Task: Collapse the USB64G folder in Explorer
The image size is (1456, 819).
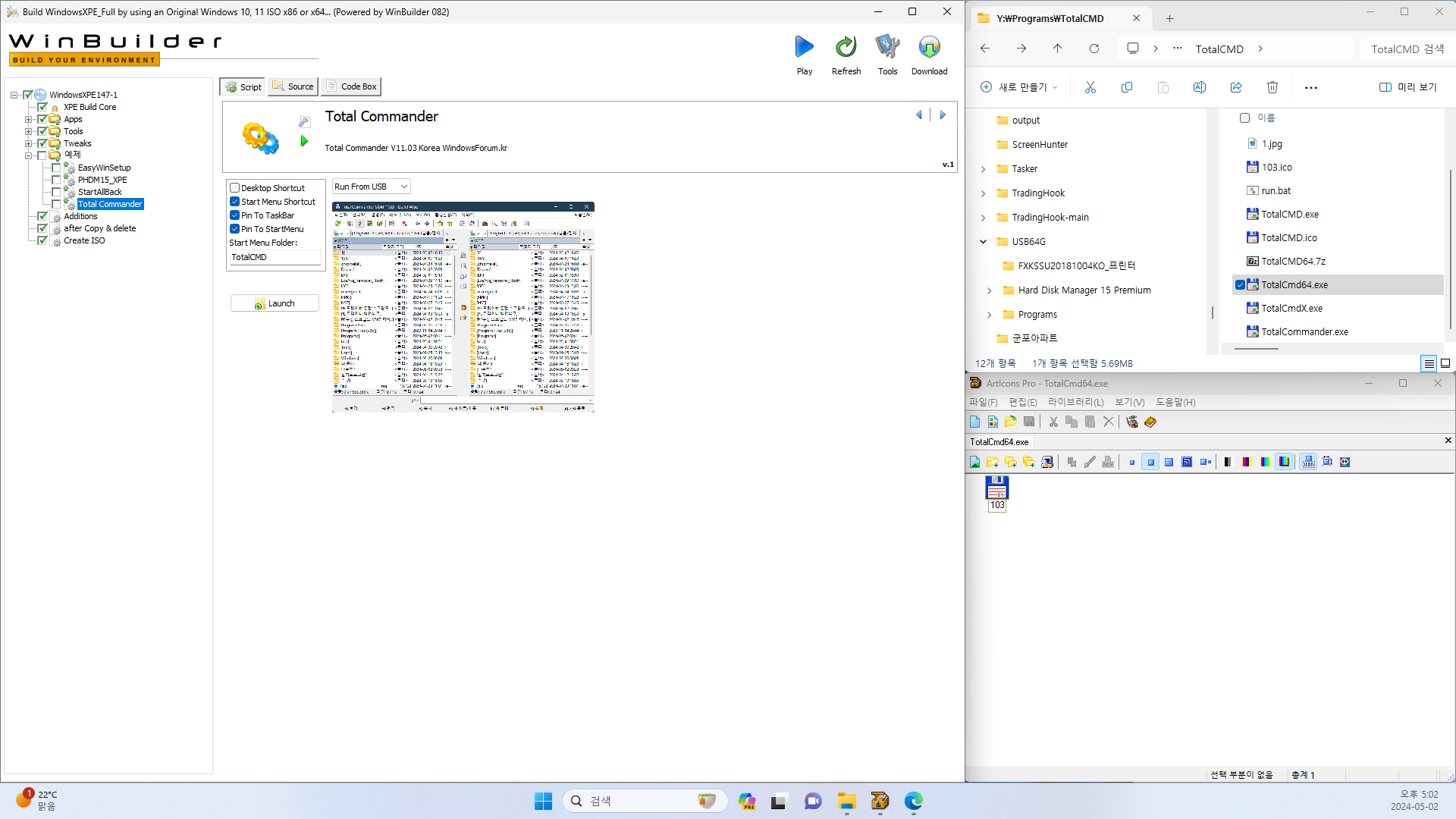Action: coord(984,242)
